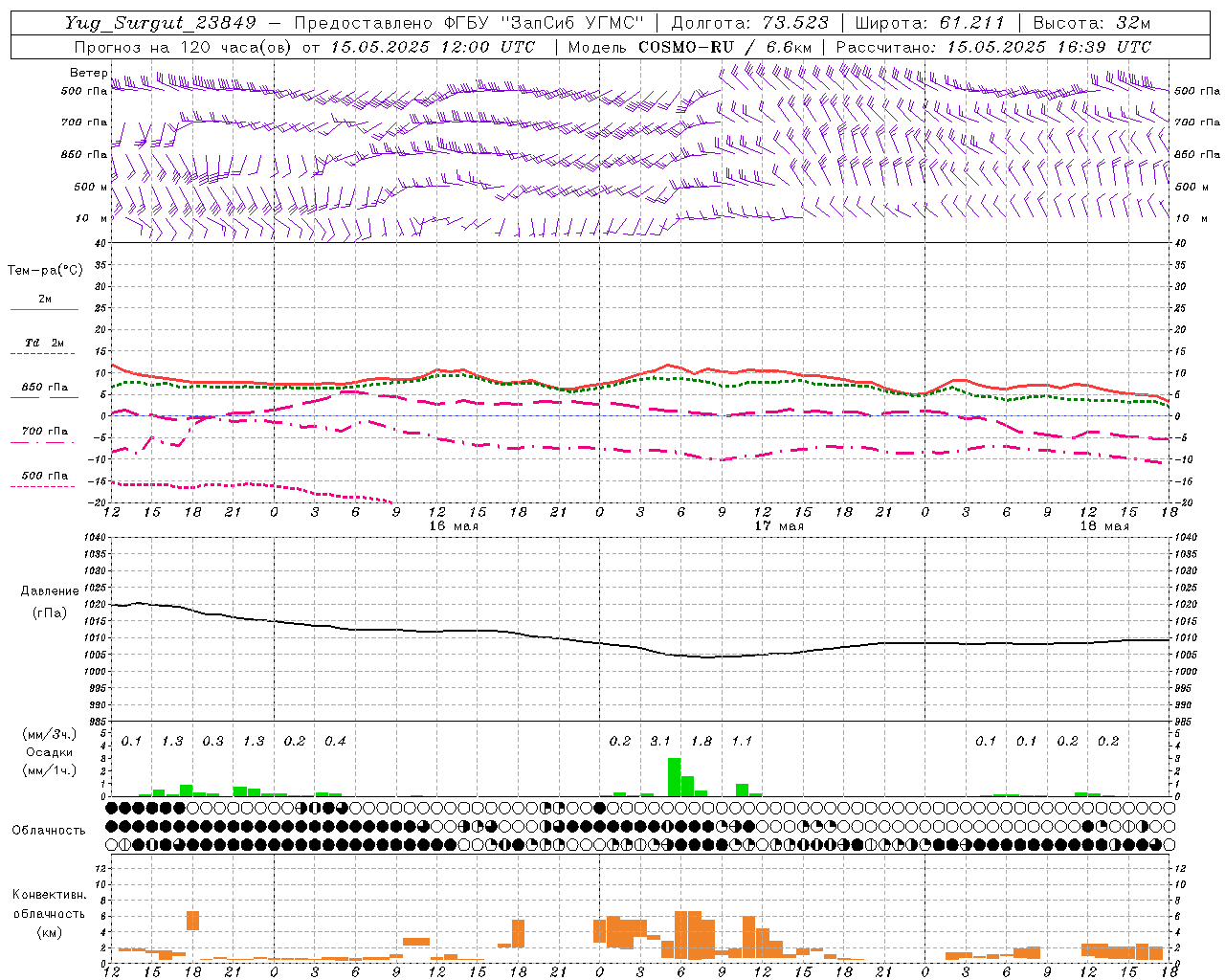Click the 16 мая date label under temperature chart
Viewport: 1225px width, 980px height.
click(454, 526)
